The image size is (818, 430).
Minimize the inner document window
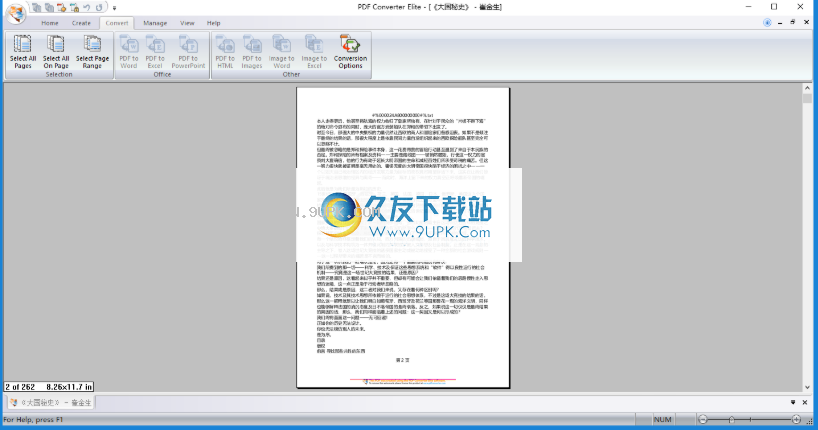[780, 22]
